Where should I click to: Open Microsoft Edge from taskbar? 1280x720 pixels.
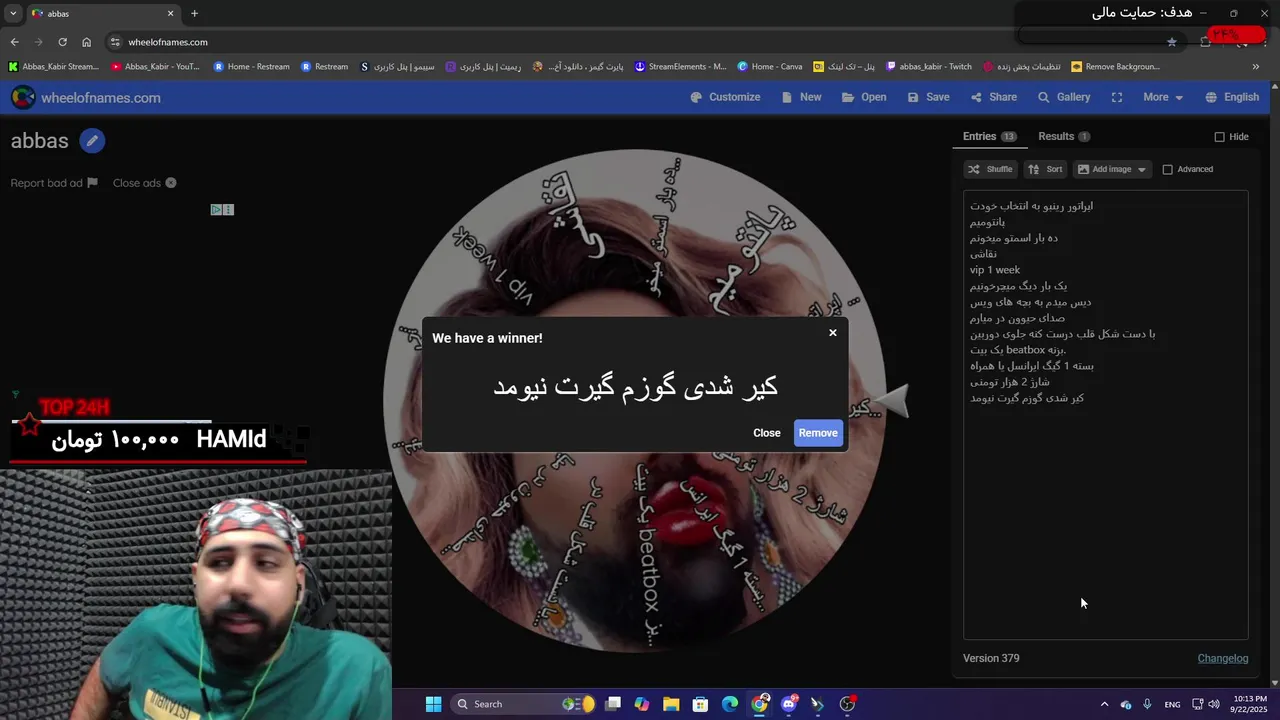point(729,704)
